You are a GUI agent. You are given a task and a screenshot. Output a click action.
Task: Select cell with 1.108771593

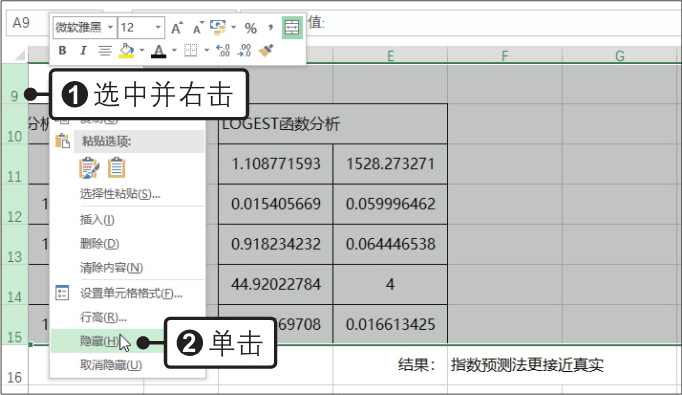coord(276,164)
